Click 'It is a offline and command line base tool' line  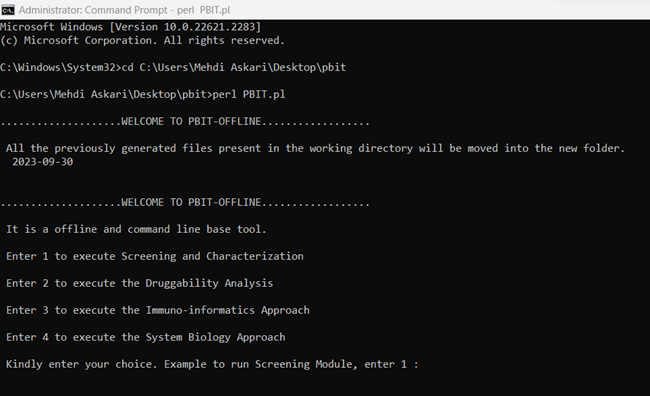[136, 229]
